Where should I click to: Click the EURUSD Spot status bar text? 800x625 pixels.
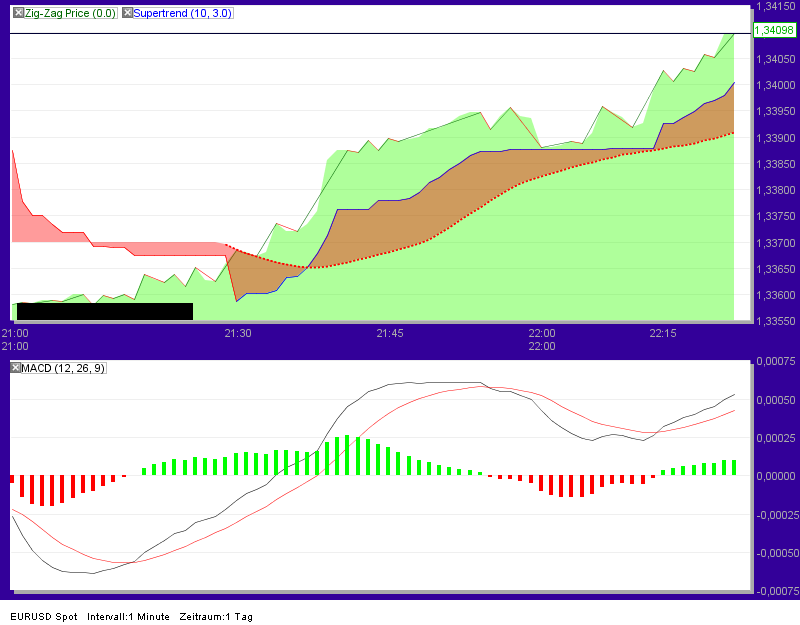pos(44,617)
